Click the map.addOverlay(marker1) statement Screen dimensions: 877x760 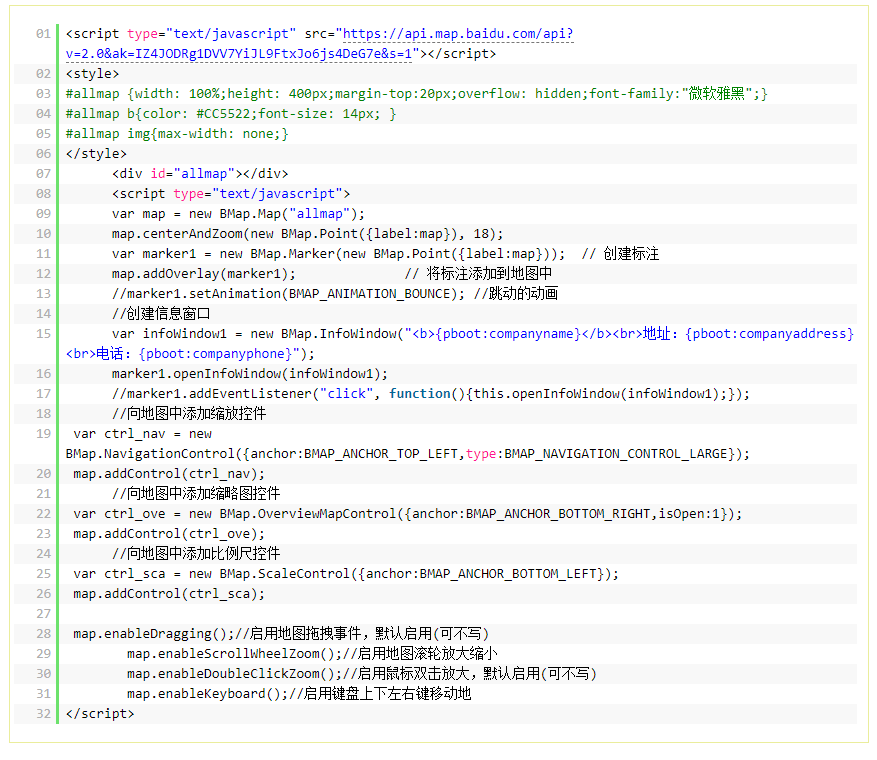pos(204,274)
